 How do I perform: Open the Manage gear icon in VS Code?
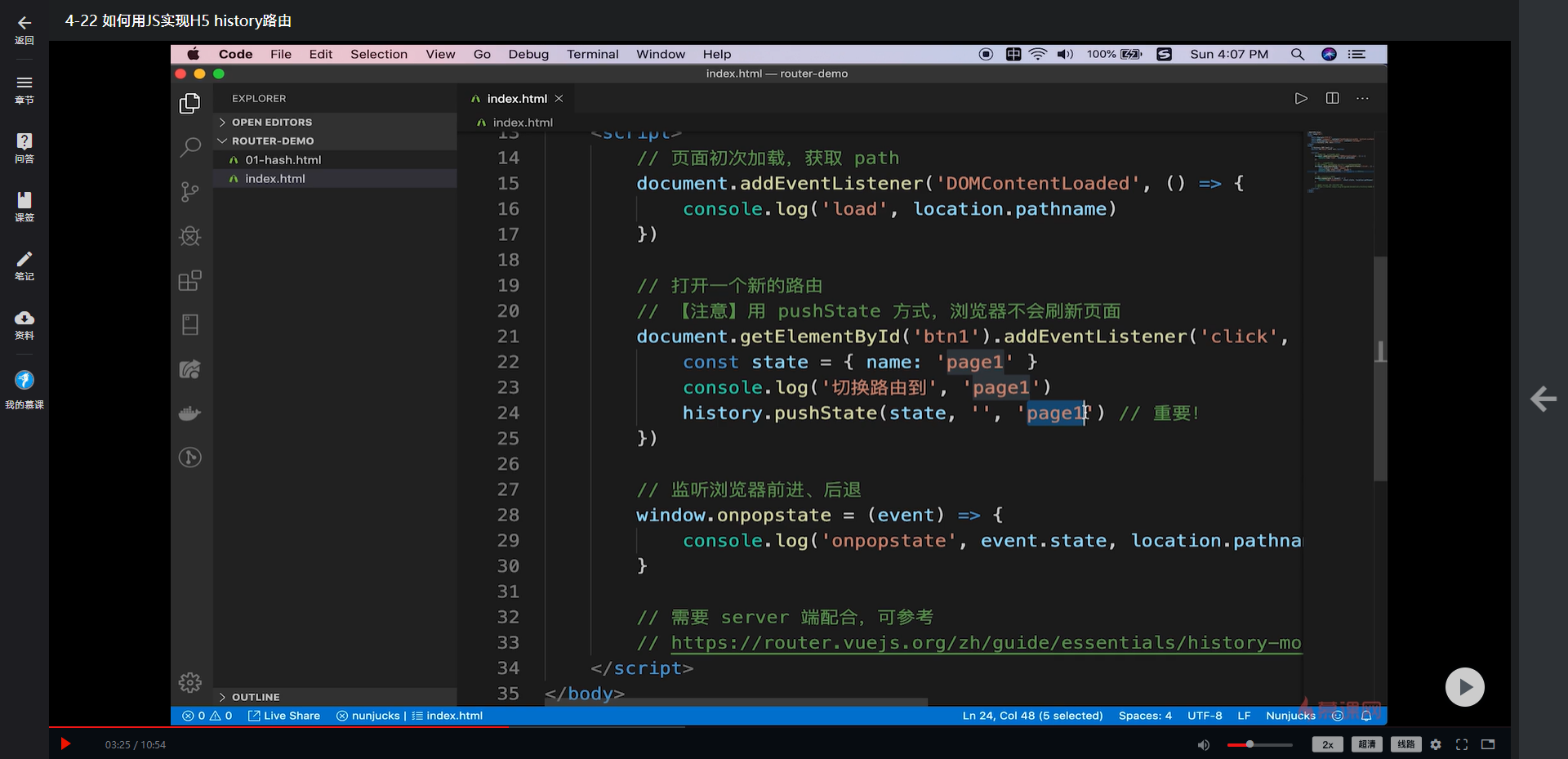click(189, 682)
